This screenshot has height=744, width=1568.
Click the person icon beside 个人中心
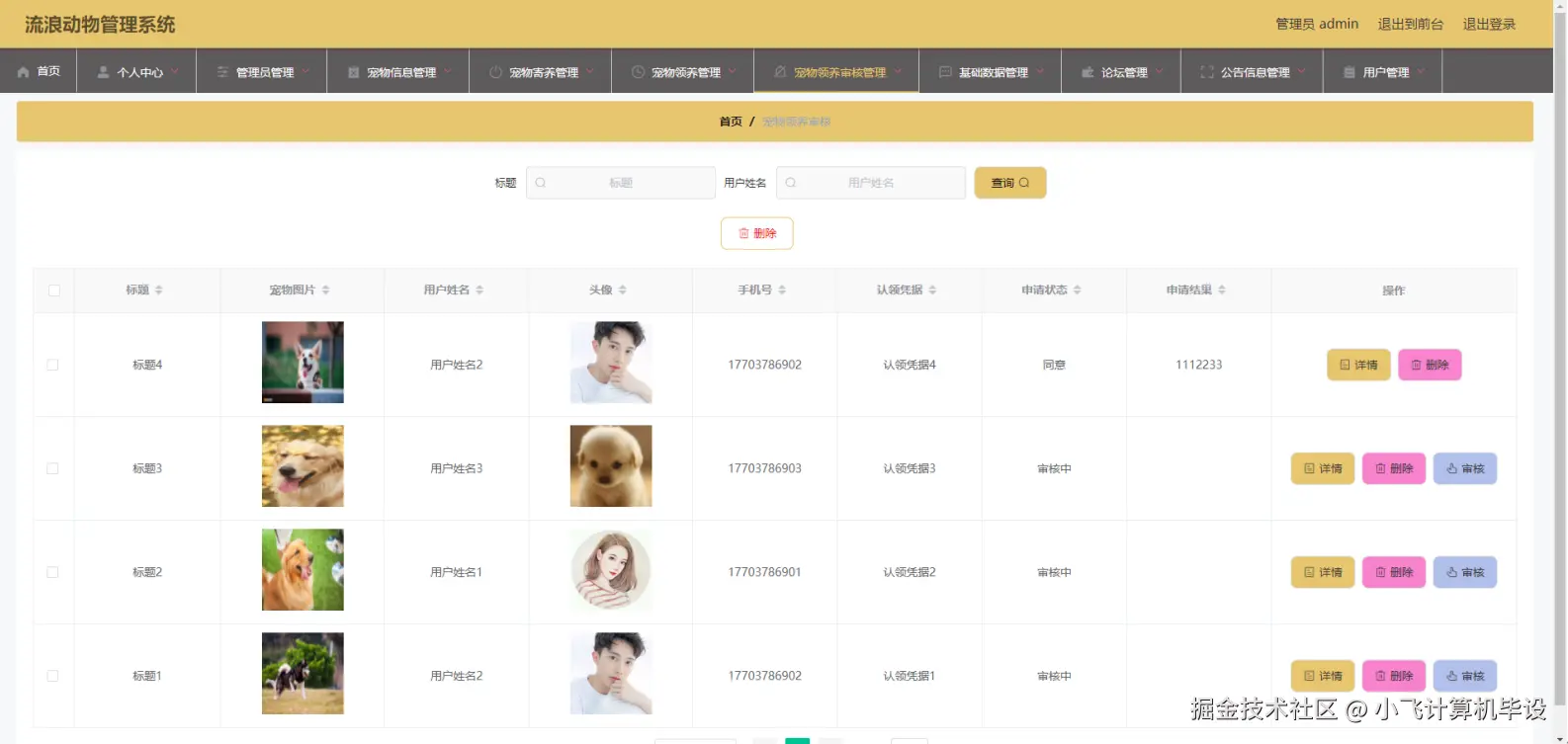[x=103, y=72]
